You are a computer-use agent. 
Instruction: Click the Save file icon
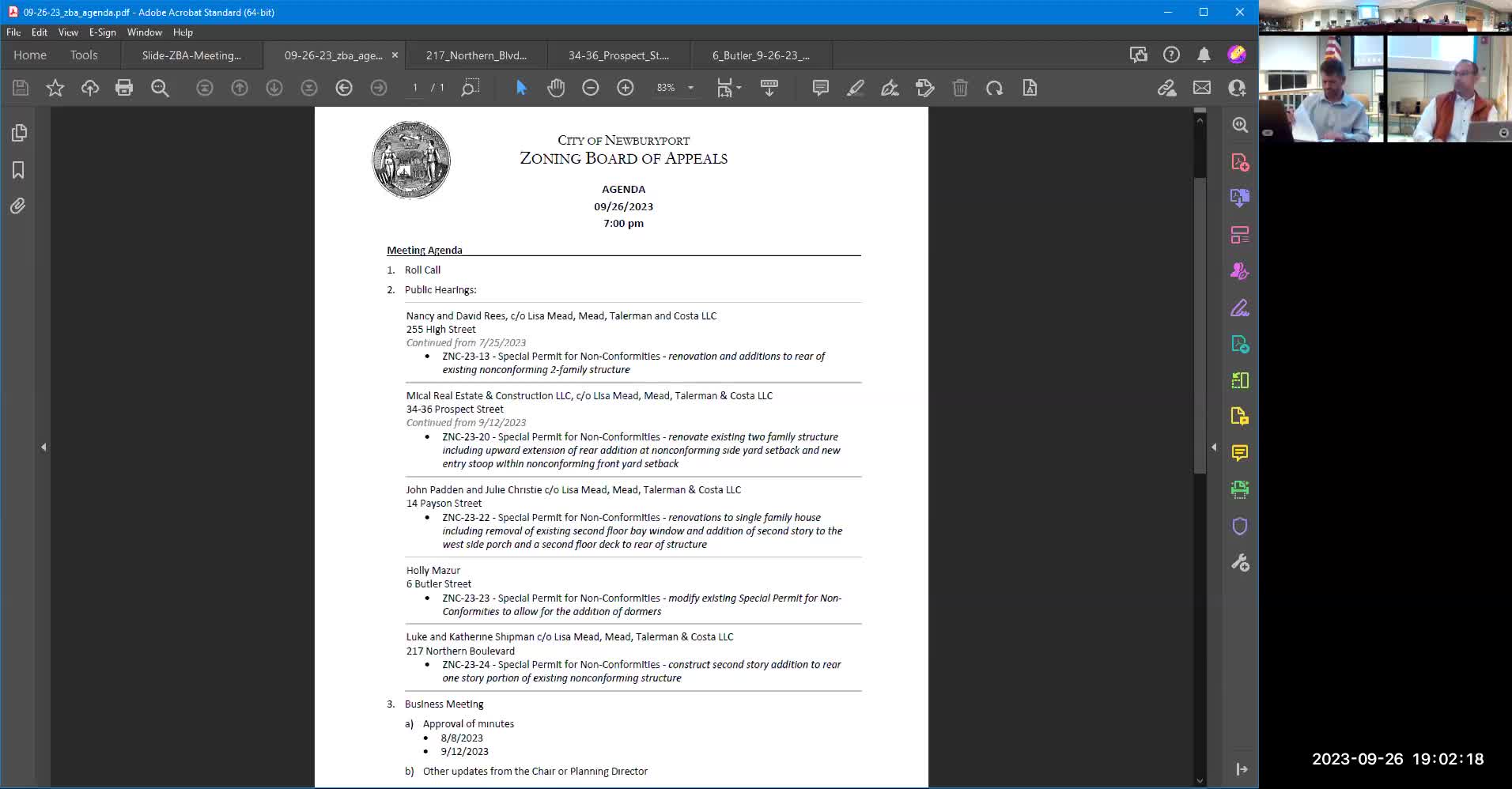pos(21,88)
